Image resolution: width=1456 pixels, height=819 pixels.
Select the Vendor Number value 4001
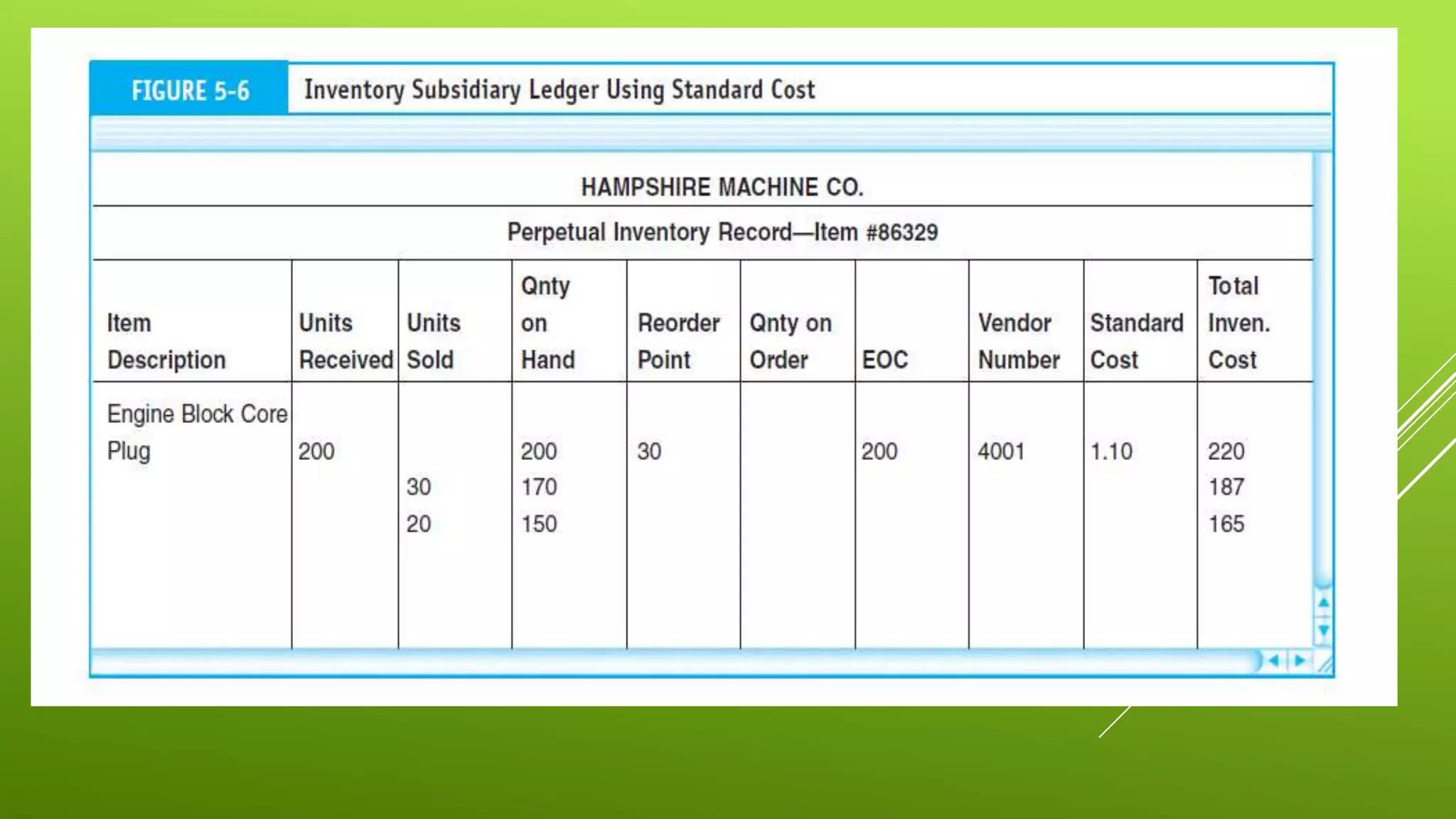(1001, 451)
